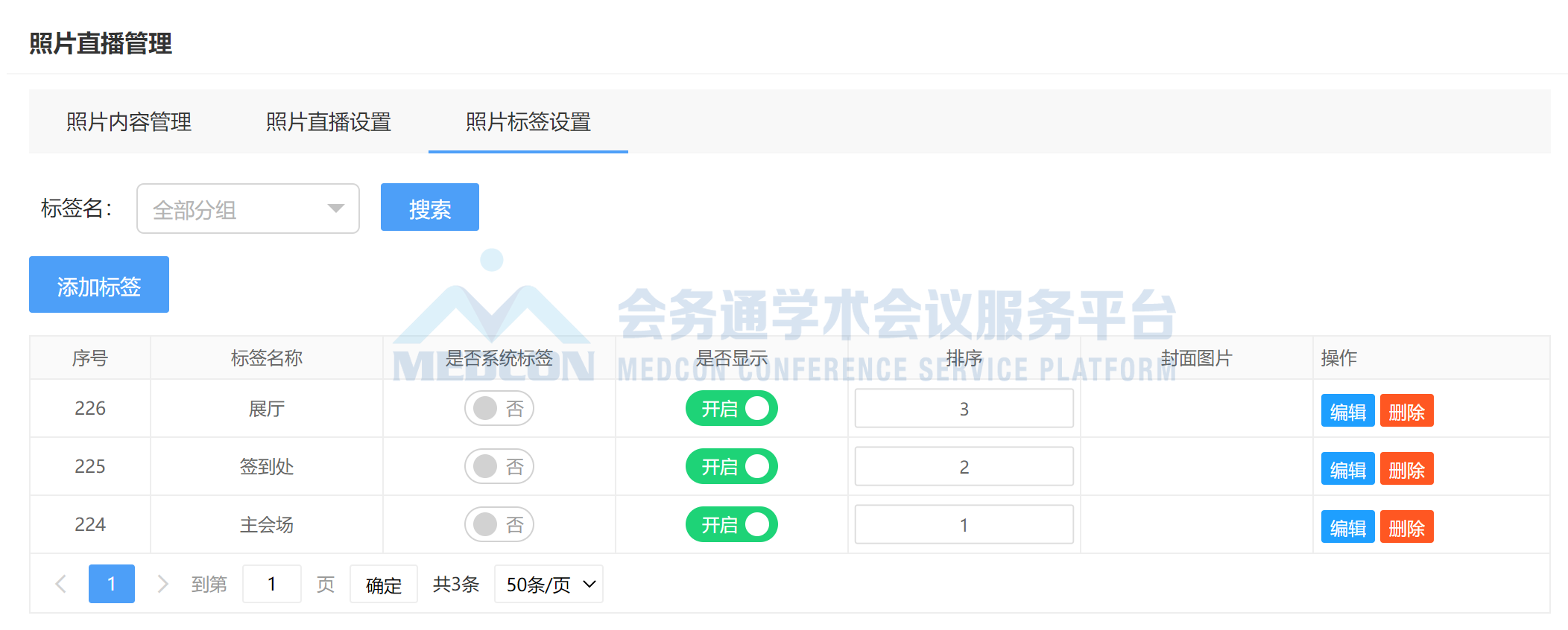Select the 照片标签设置 tab
The image size is (1568, 630).
pos(528,121)
